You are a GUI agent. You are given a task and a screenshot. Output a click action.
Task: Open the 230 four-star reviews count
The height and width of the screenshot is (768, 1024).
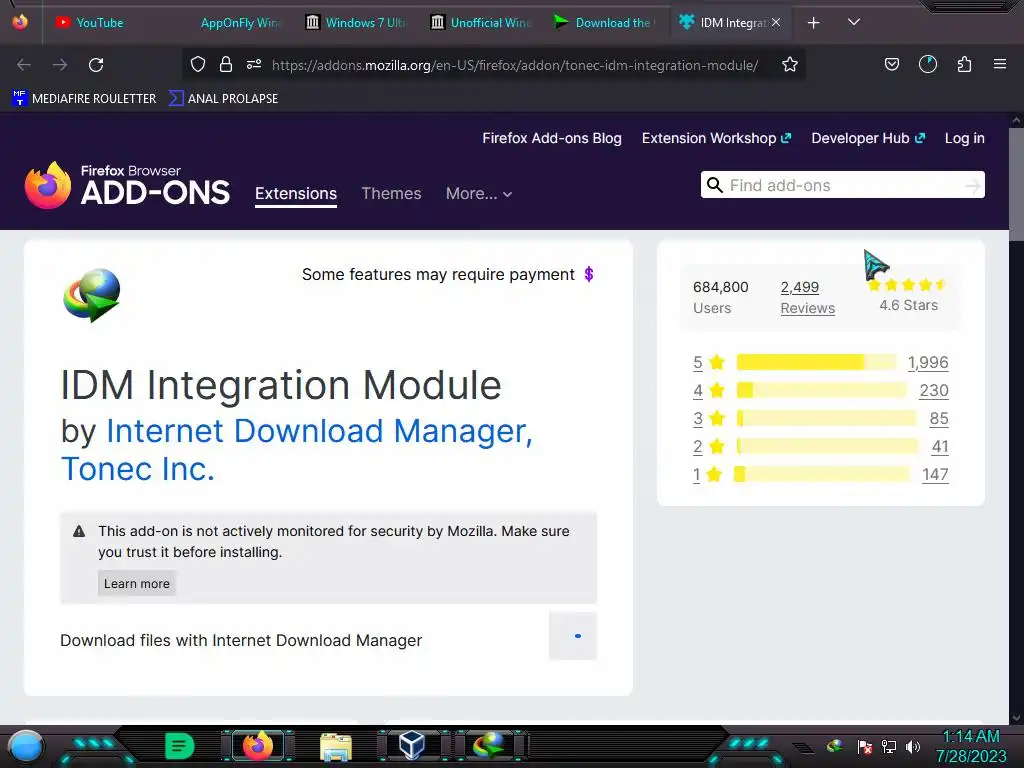[x=934, y=391]
